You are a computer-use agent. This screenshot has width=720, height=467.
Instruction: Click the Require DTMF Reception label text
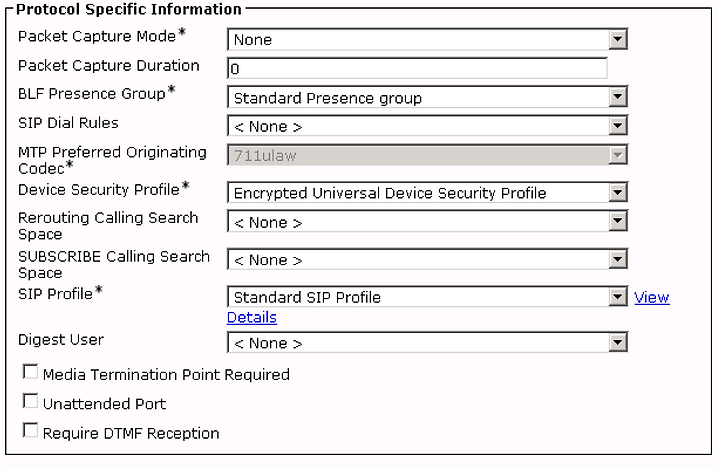(131, 433)
